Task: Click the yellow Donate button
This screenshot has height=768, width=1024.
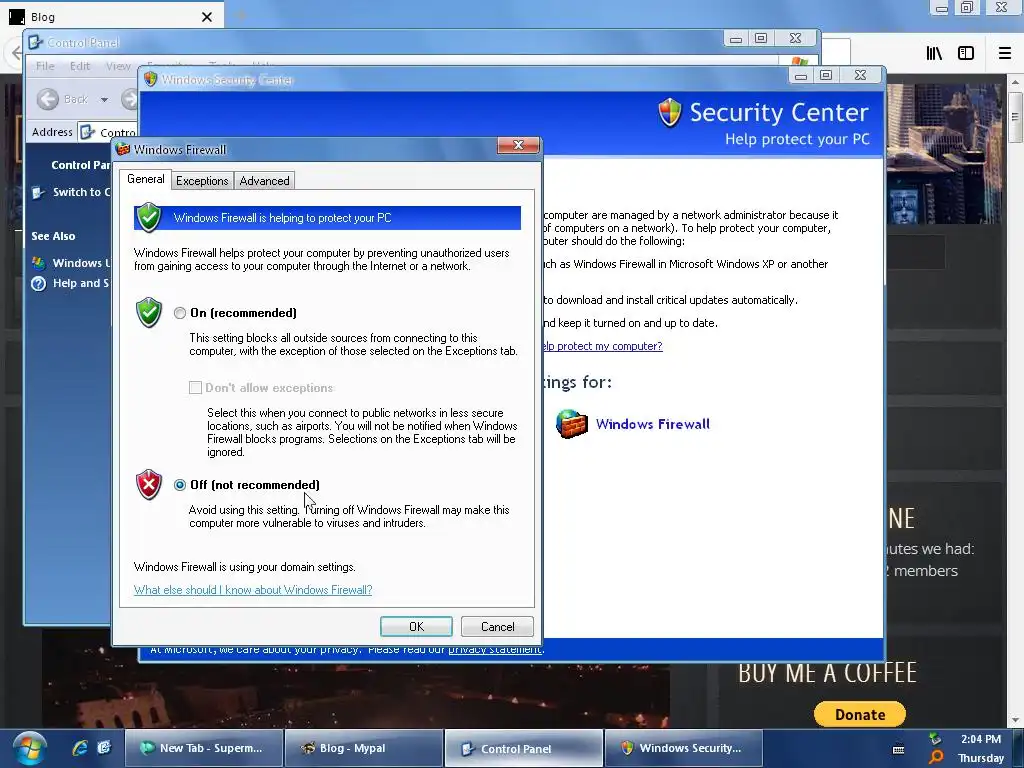Action: tap(859, 714)
